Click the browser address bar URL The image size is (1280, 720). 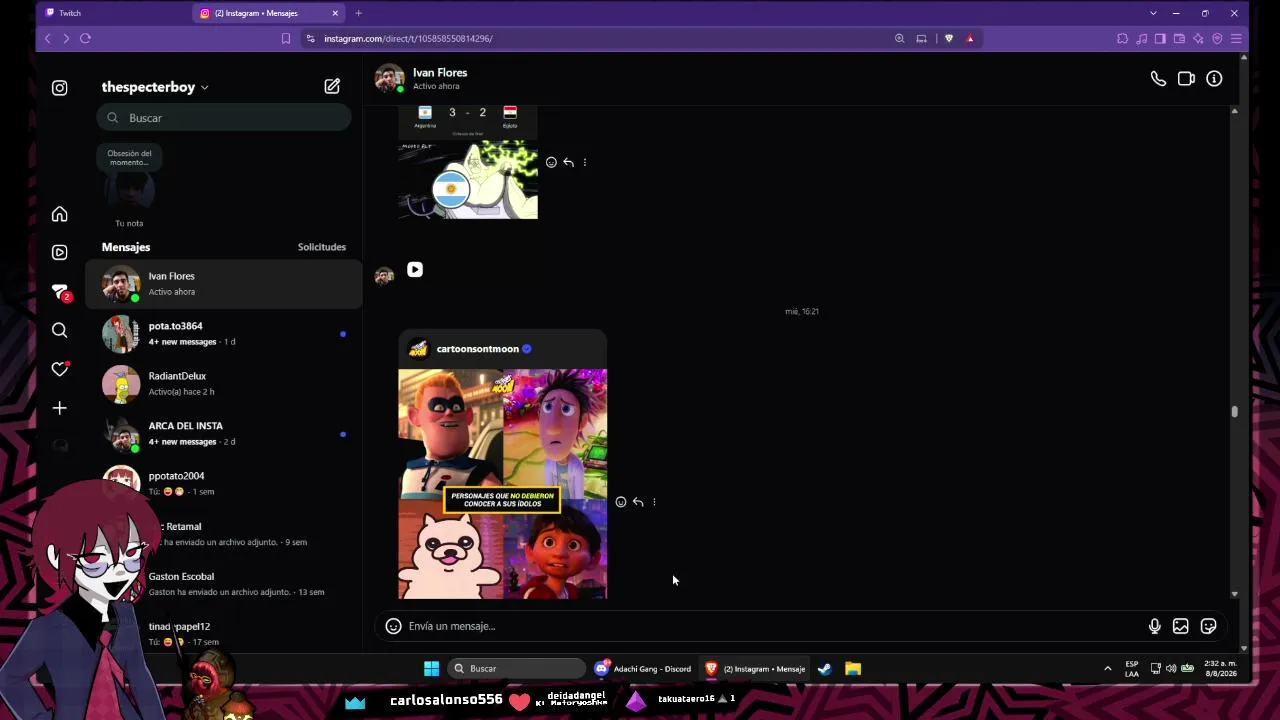point(408,39)
